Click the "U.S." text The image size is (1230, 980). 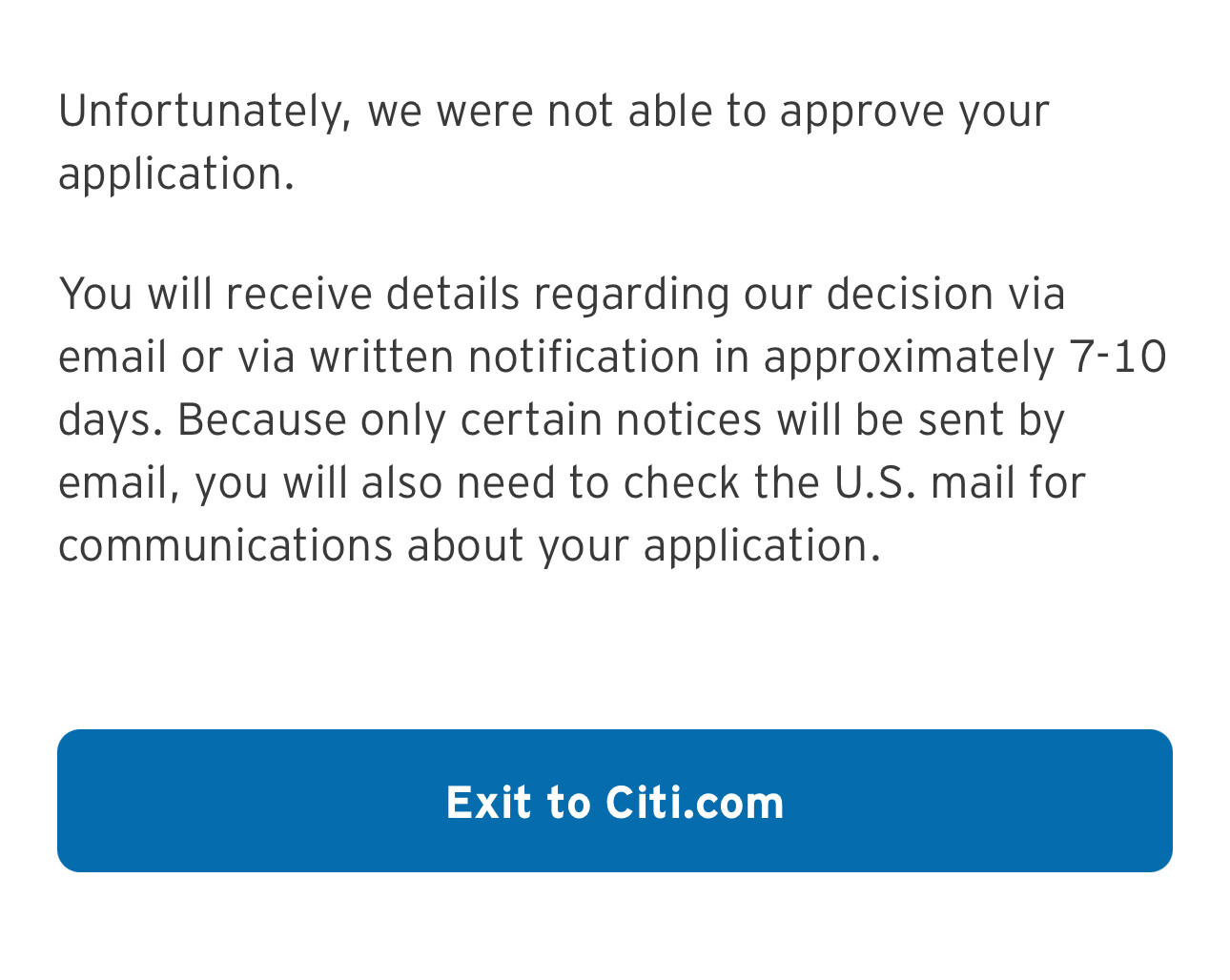tap(874, 482)
